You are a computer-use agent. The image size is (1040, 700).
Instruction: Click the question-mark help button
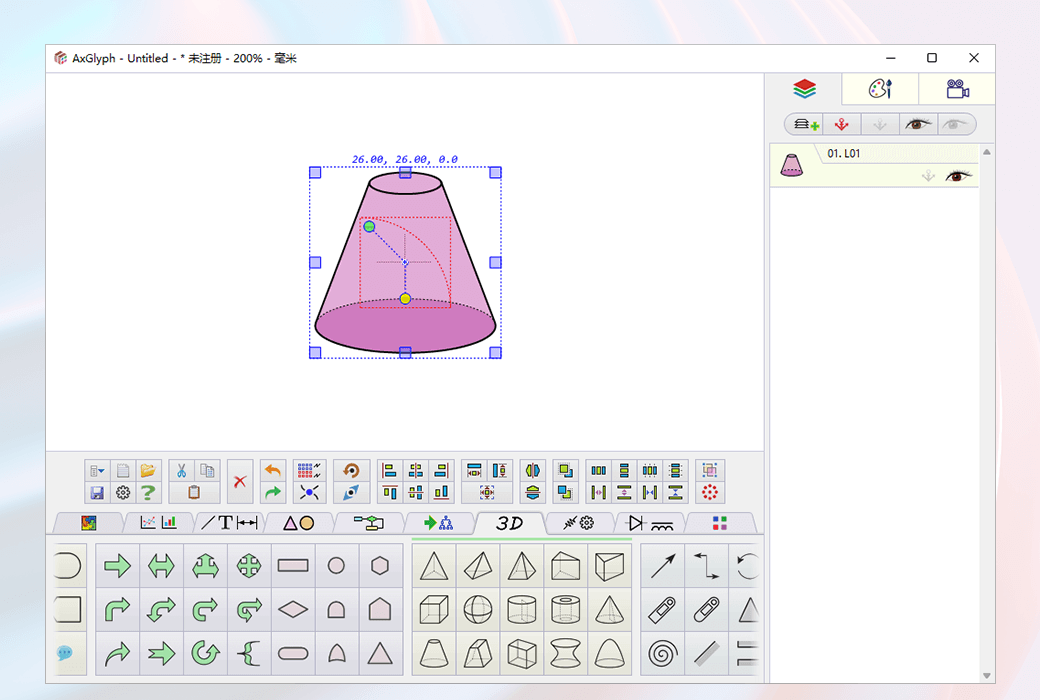147,492
